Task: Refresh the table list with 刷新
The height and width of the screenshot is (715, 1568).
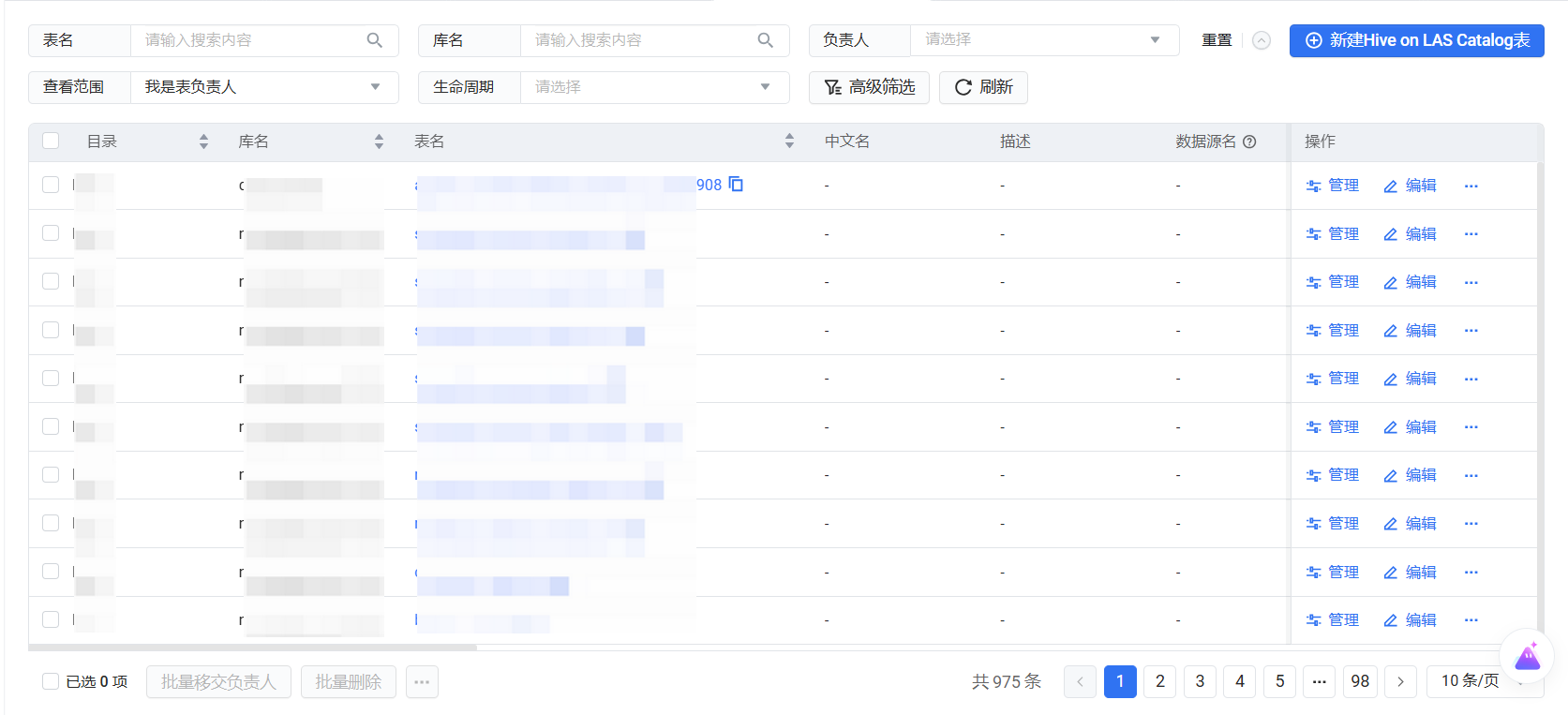Action: point(983,87)
